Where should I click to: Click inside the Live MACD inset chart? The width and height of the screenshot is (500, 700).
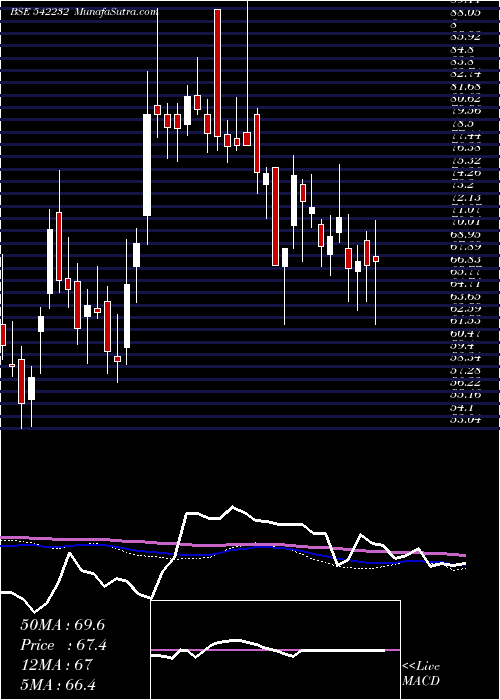click(276, 650)
